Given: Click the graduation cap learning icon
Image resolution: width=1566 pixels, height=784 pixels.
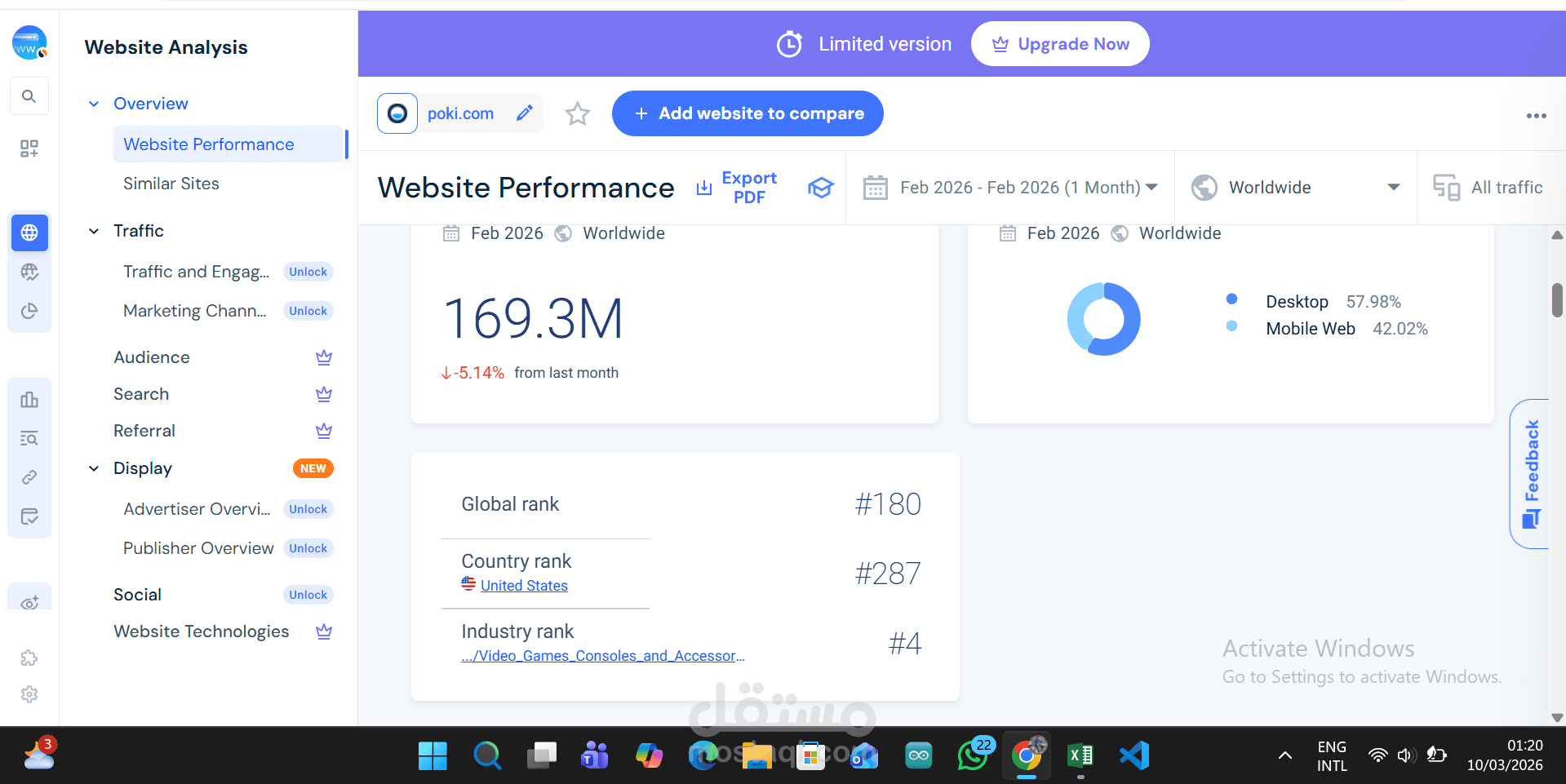Looking at the screenshot, I should click(821, 188).
